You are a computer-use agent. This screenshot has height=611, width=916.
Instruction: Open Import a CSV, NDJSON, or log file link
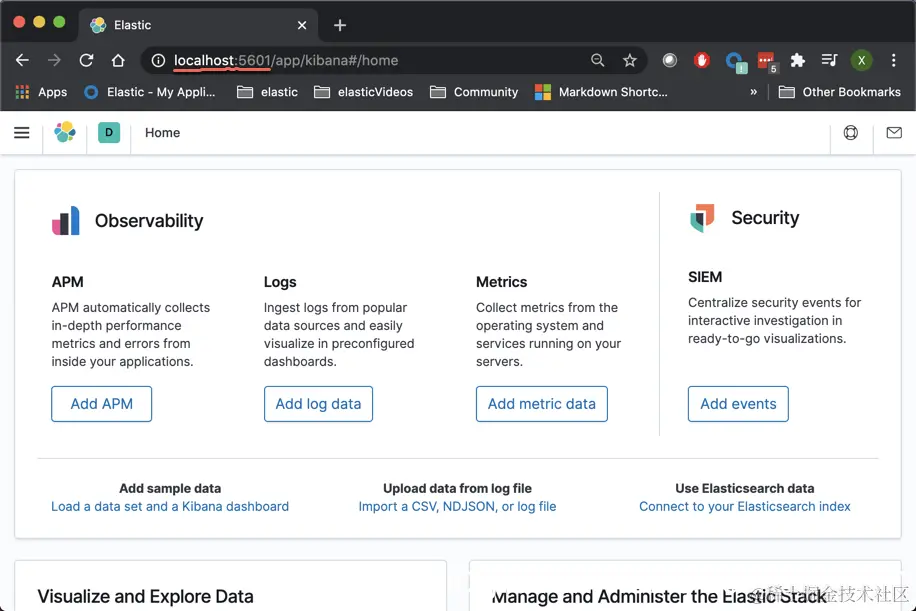click(x=457, y=506)
